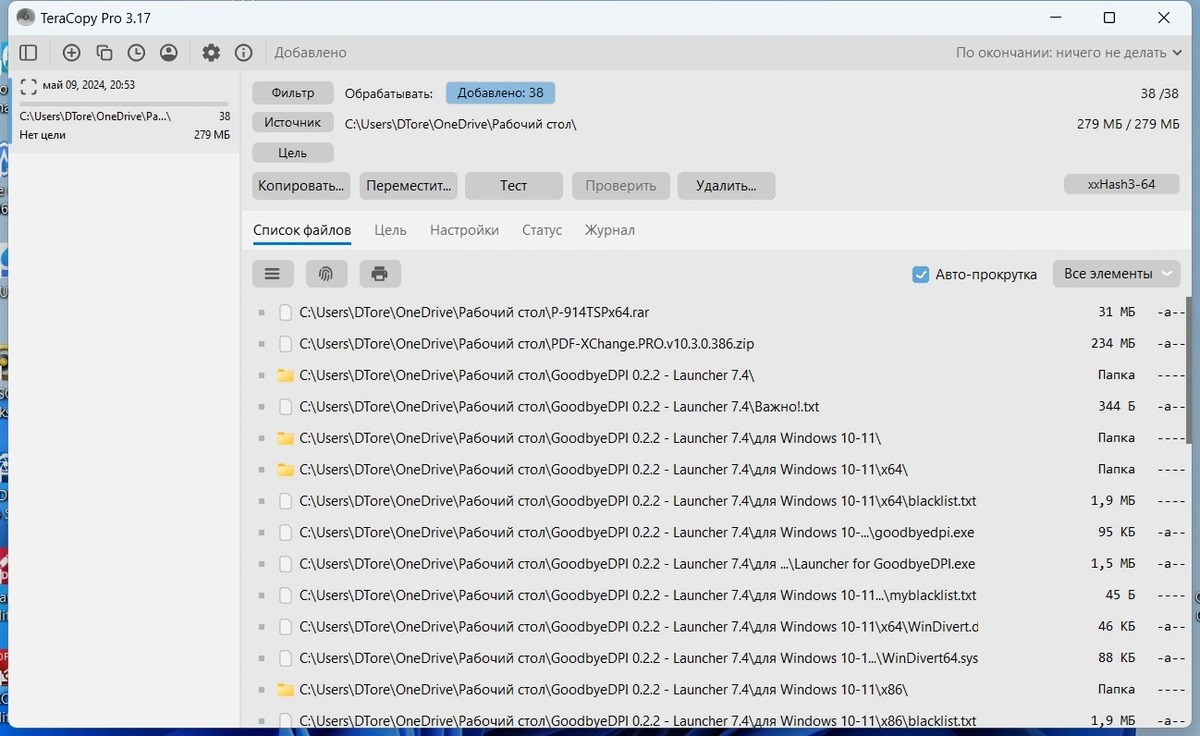Toggle the sidebar panel icon
The height and width of the screenshot is (736, 1200).
click(x=28, y=53)
